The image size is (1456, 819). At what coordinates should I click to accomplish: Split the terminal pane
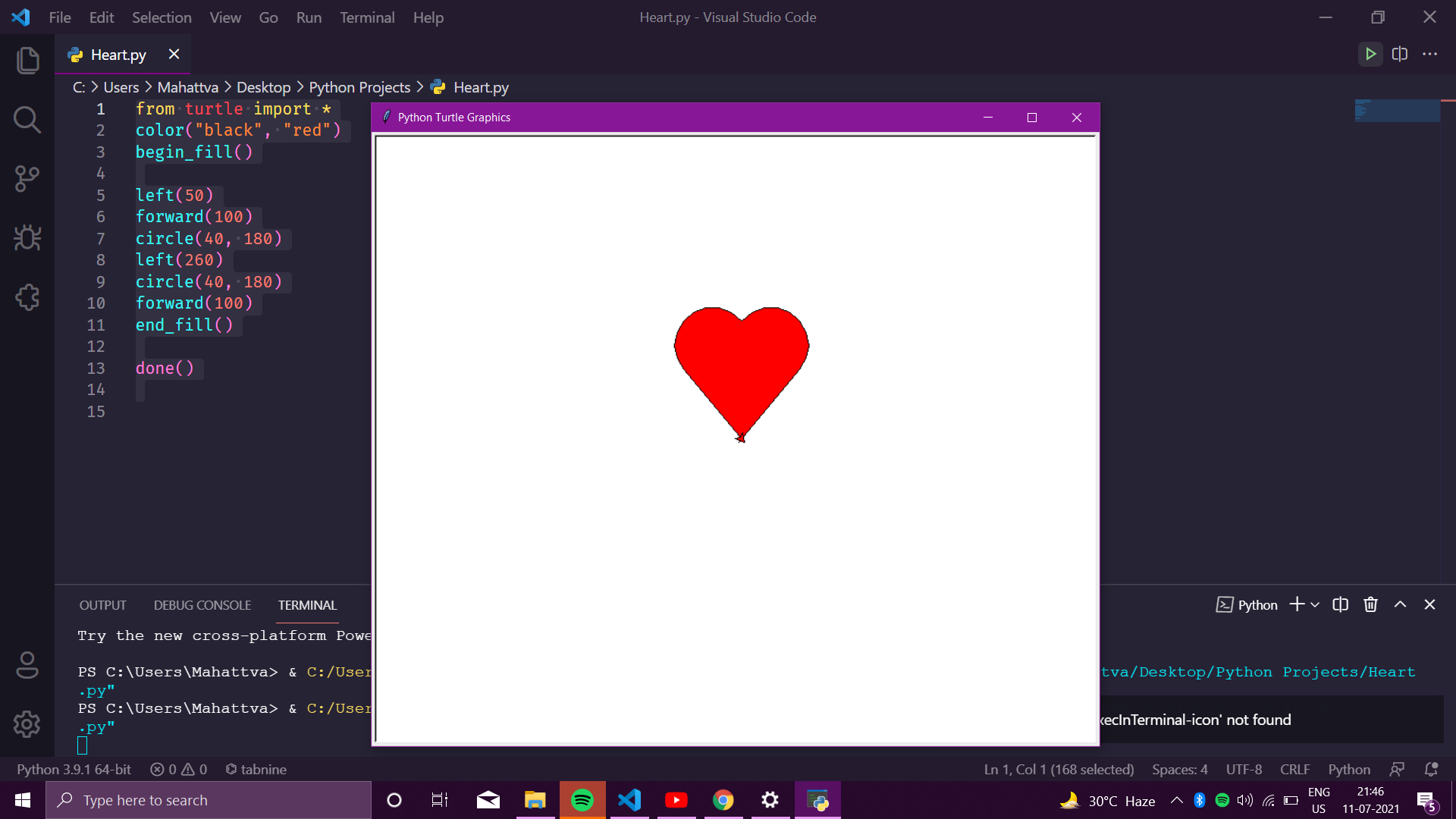(1340, 604)
